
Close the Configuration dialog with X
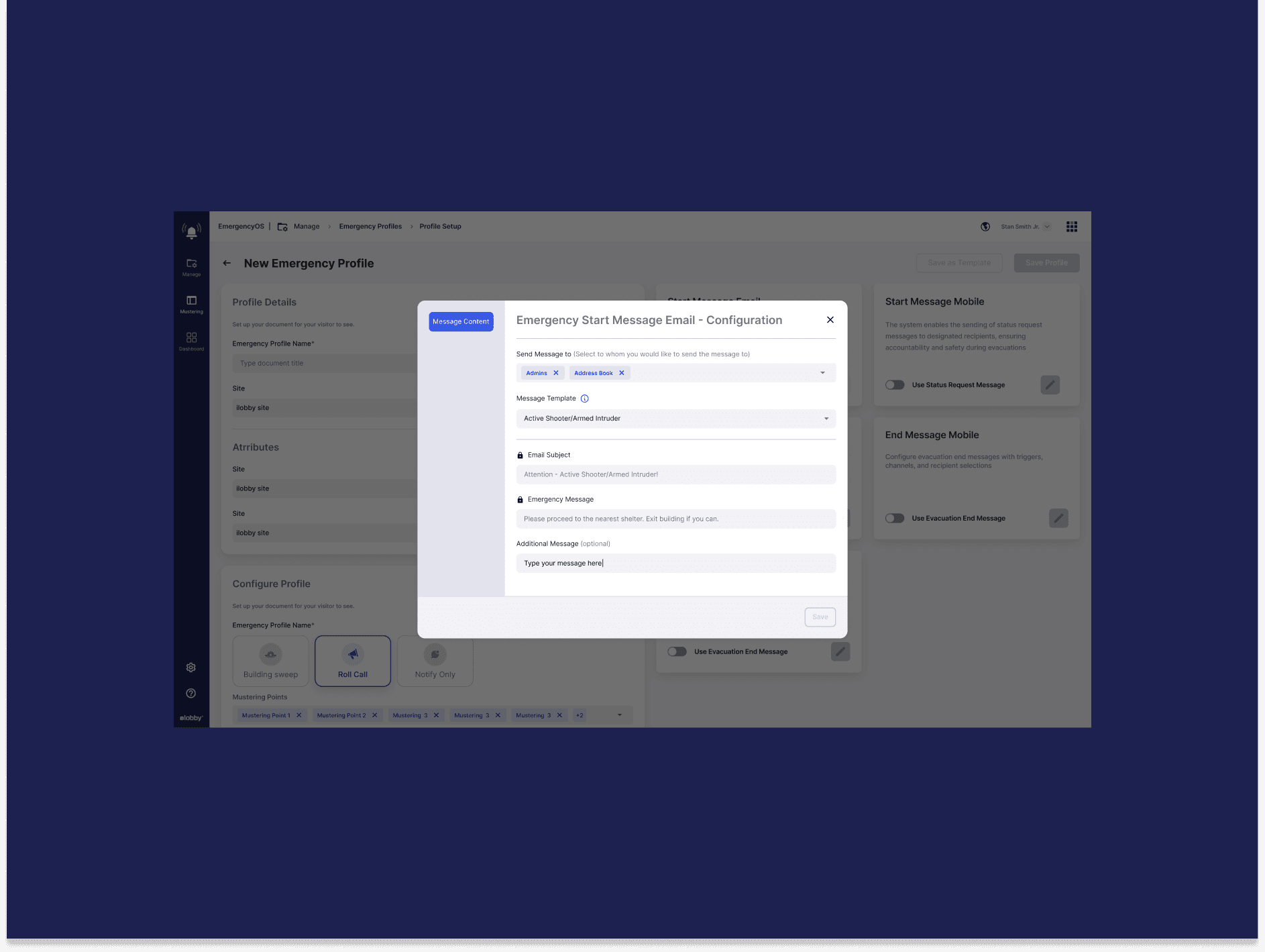[x=830, y=320]
